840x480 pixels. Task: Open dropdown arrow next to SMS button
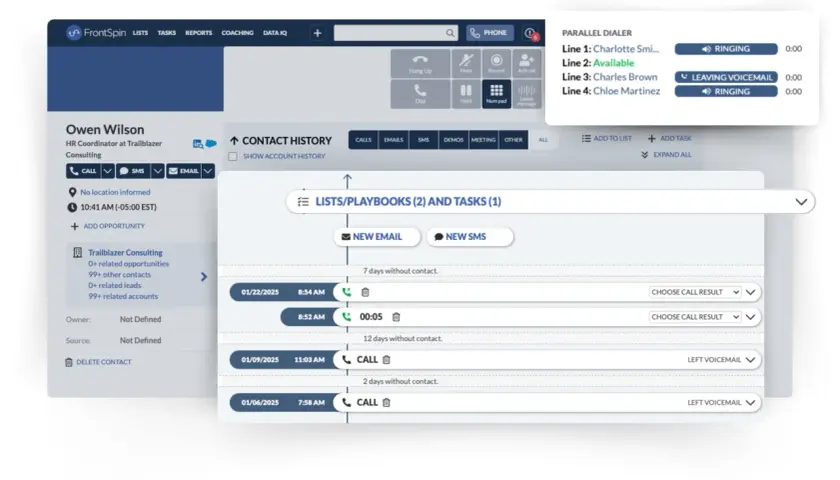157,171
